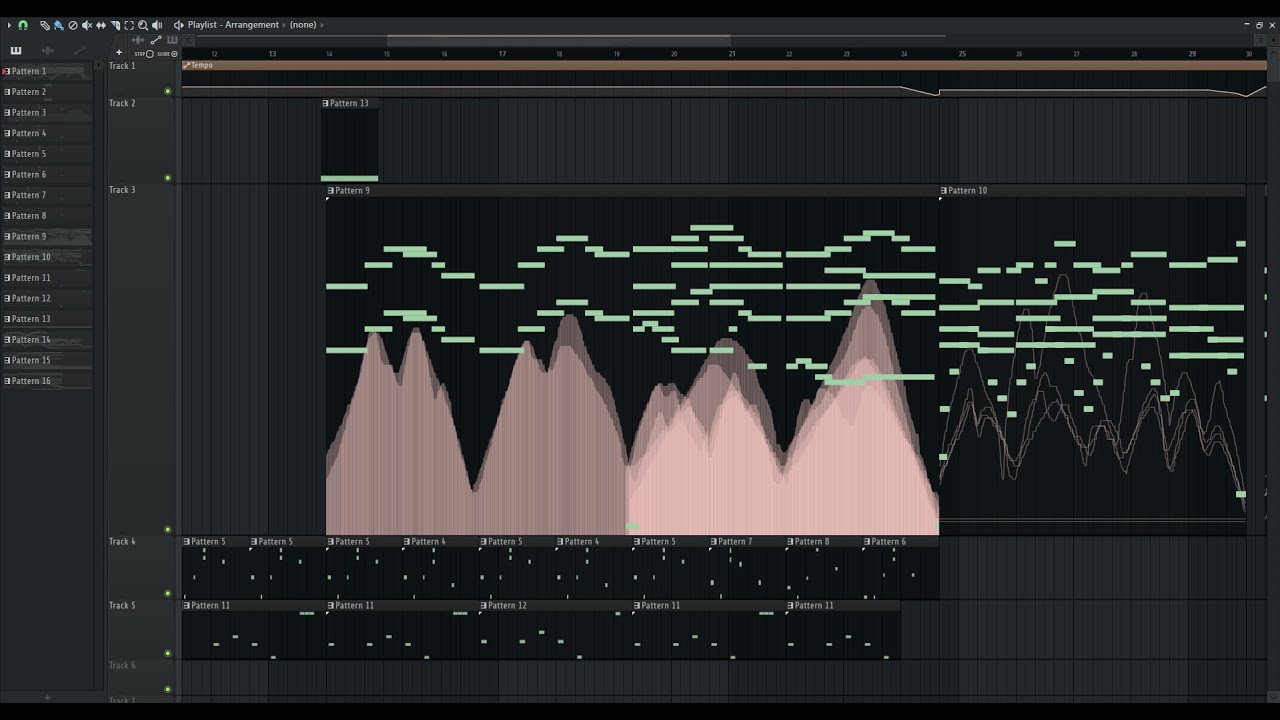Image resolution: width=1280 pixels, height=720 pixels.
Task: Open the Pattern 12 clip menu in Track 5
Action: [484, 606]
